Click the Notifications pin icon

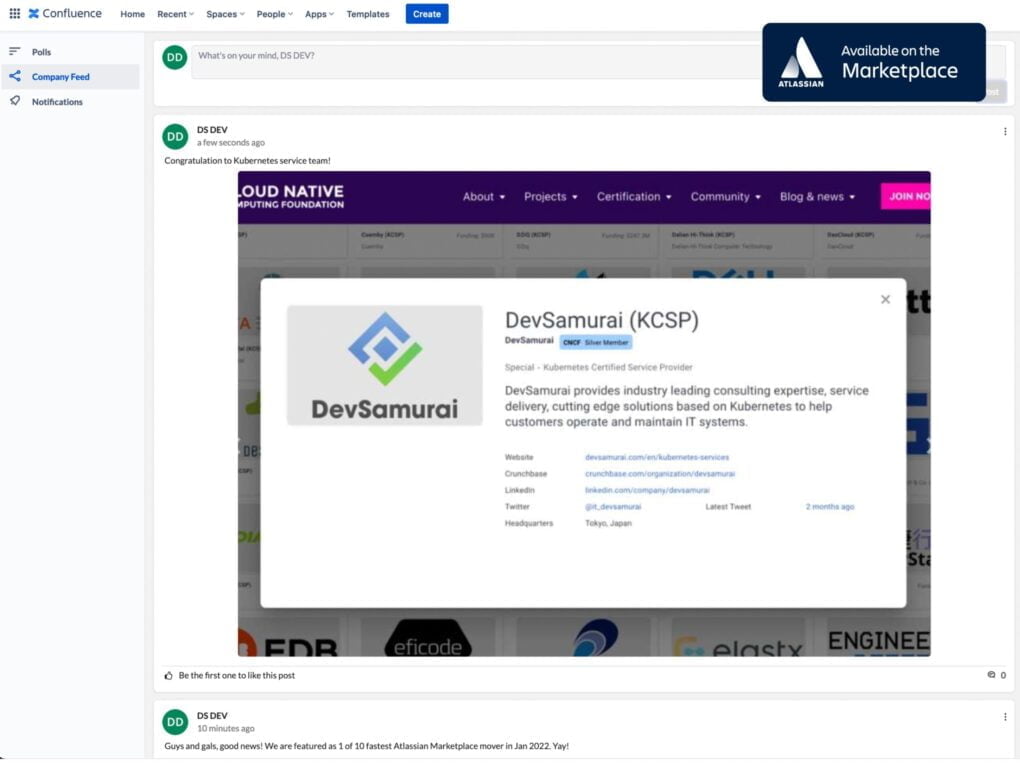[x=15, y=101]
